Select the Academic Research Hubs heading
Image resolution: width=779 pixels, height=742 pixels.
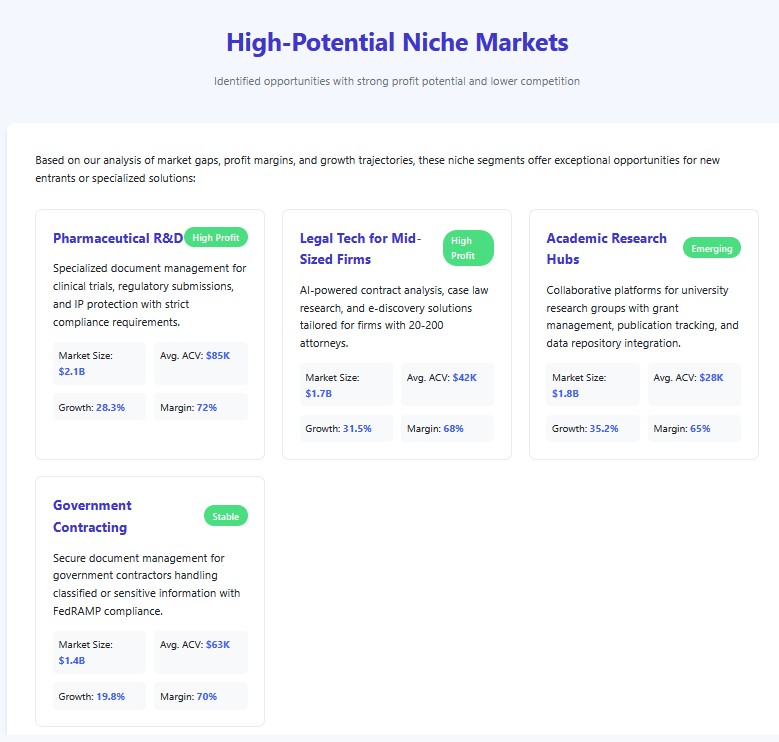[606, 249]
